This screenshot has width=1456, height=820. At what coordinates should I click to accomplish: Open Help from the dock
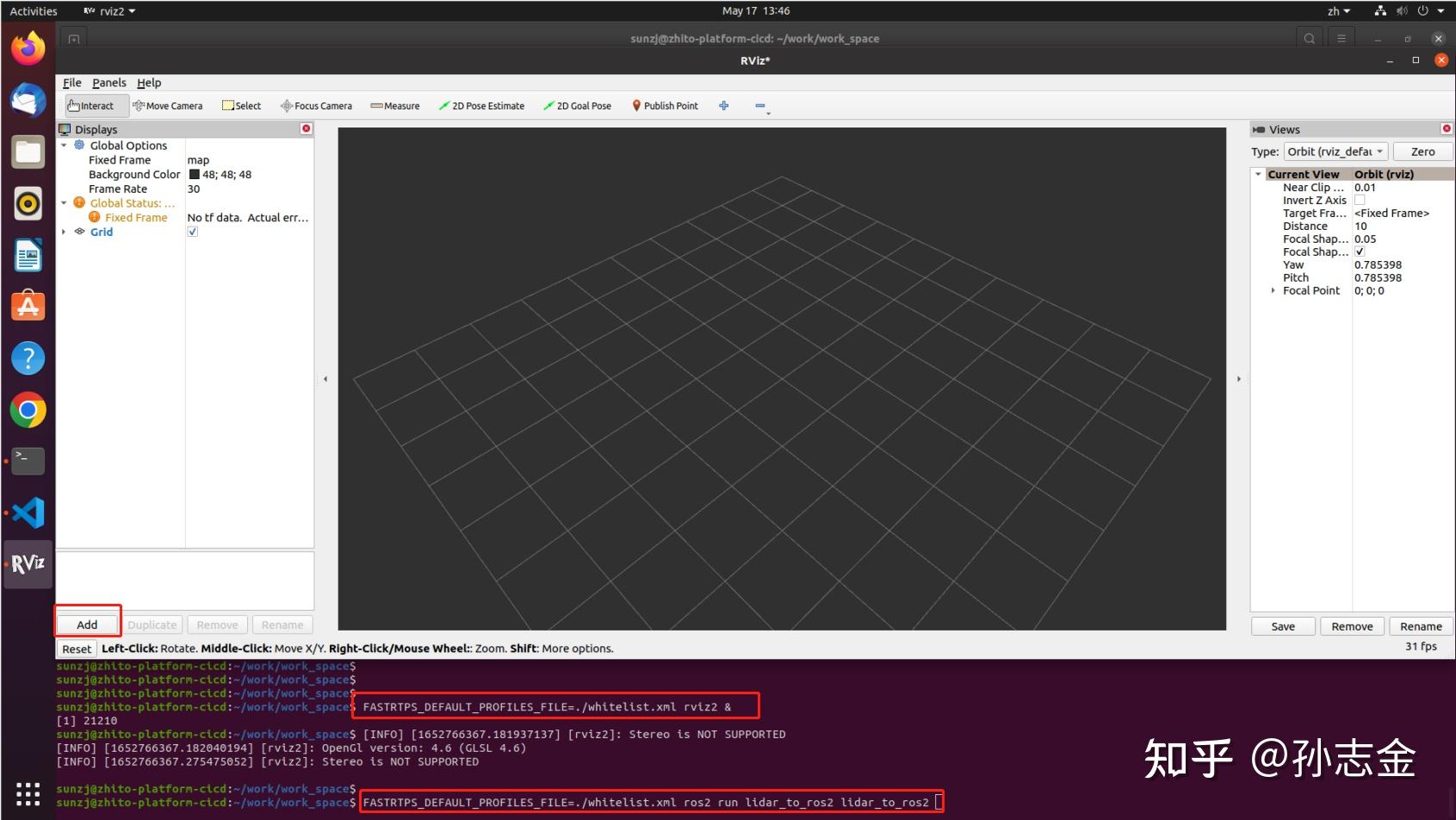tap(28, 358)
